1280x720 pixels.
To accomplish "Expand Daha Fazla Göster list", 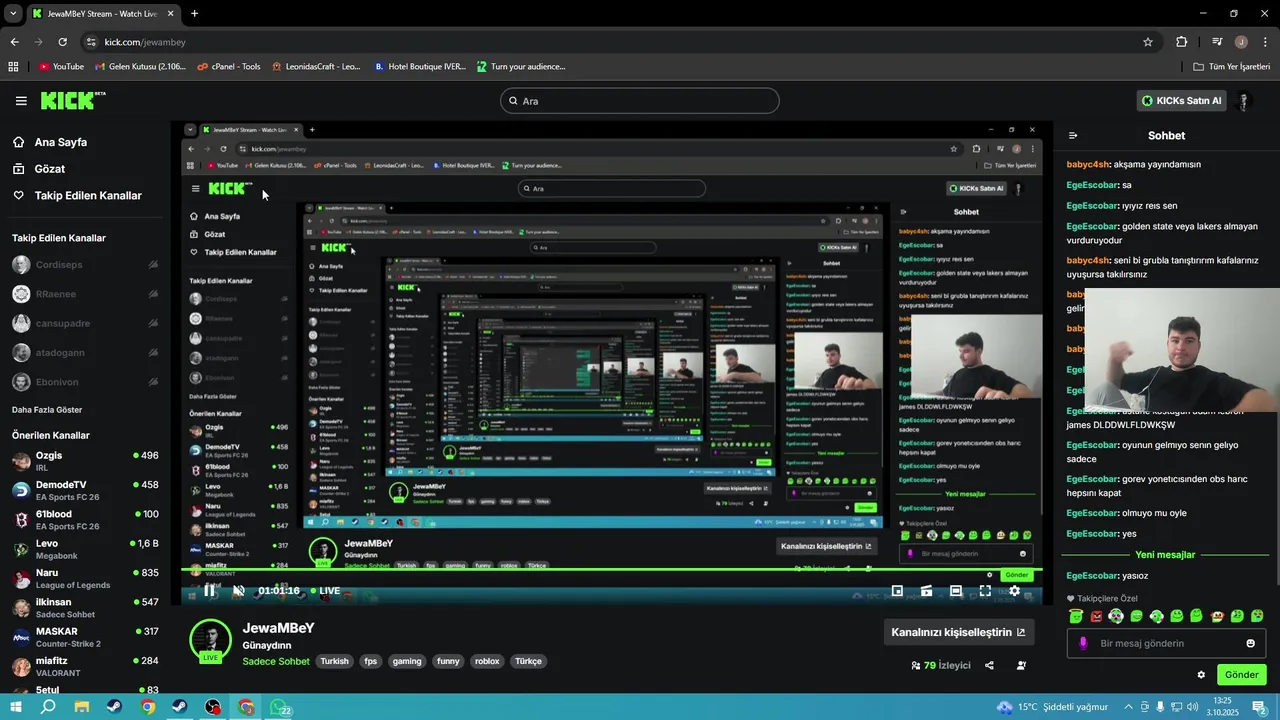I will 47,410.
